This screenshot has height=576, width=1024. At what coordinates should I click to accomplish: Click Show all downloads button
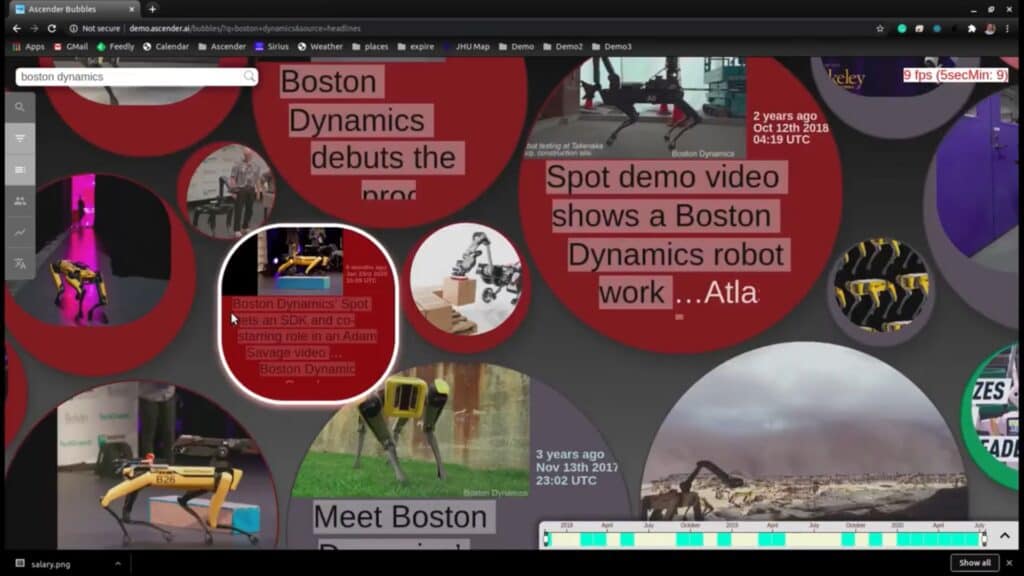tap(974, 563)
